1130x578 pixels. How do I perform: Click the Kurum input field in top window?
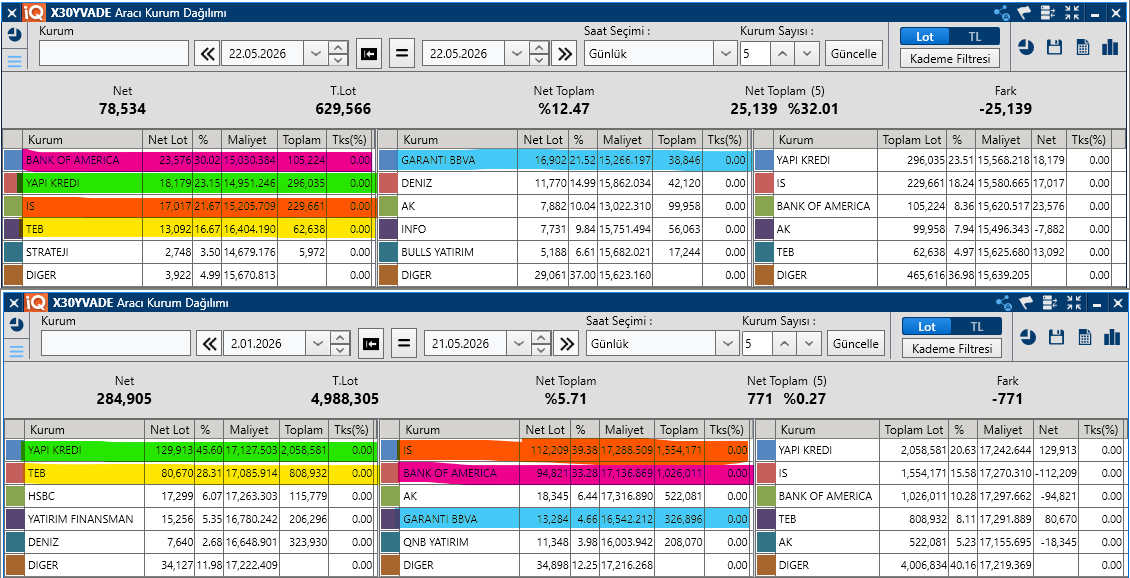(114, 53)
